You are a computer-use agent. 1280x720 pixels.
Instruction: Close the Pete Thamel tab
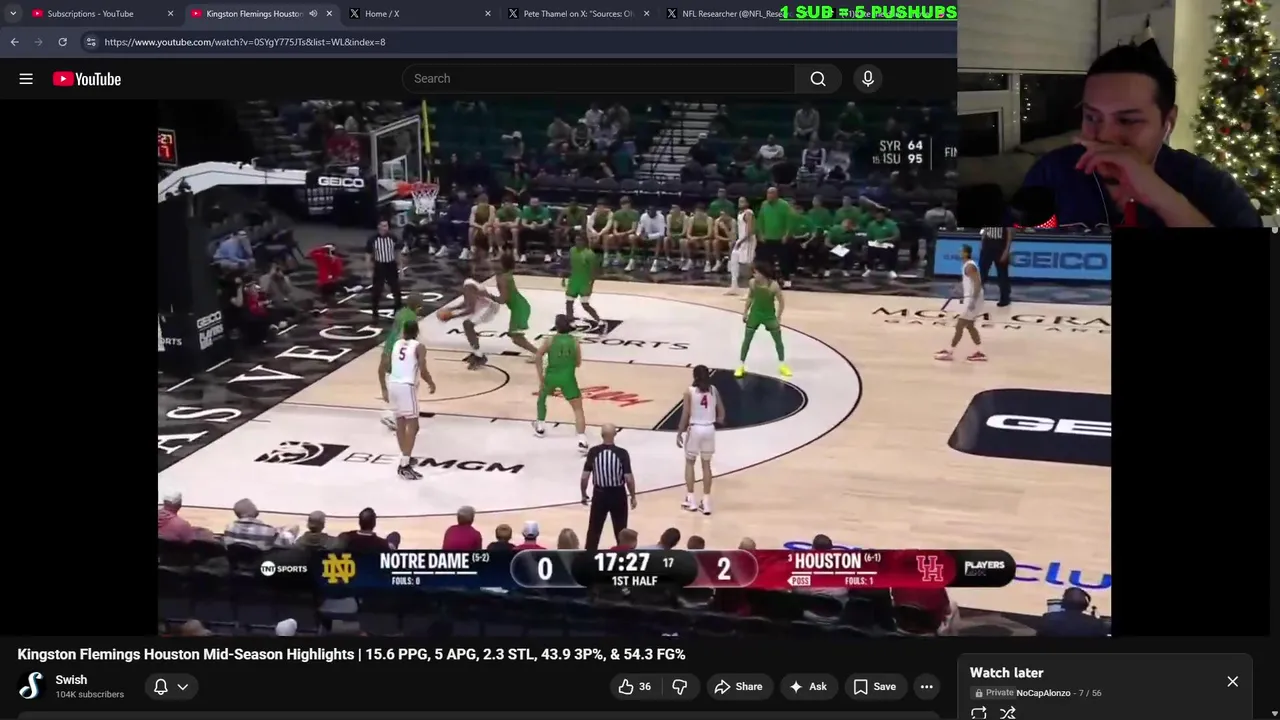click(x=646, y=14)
